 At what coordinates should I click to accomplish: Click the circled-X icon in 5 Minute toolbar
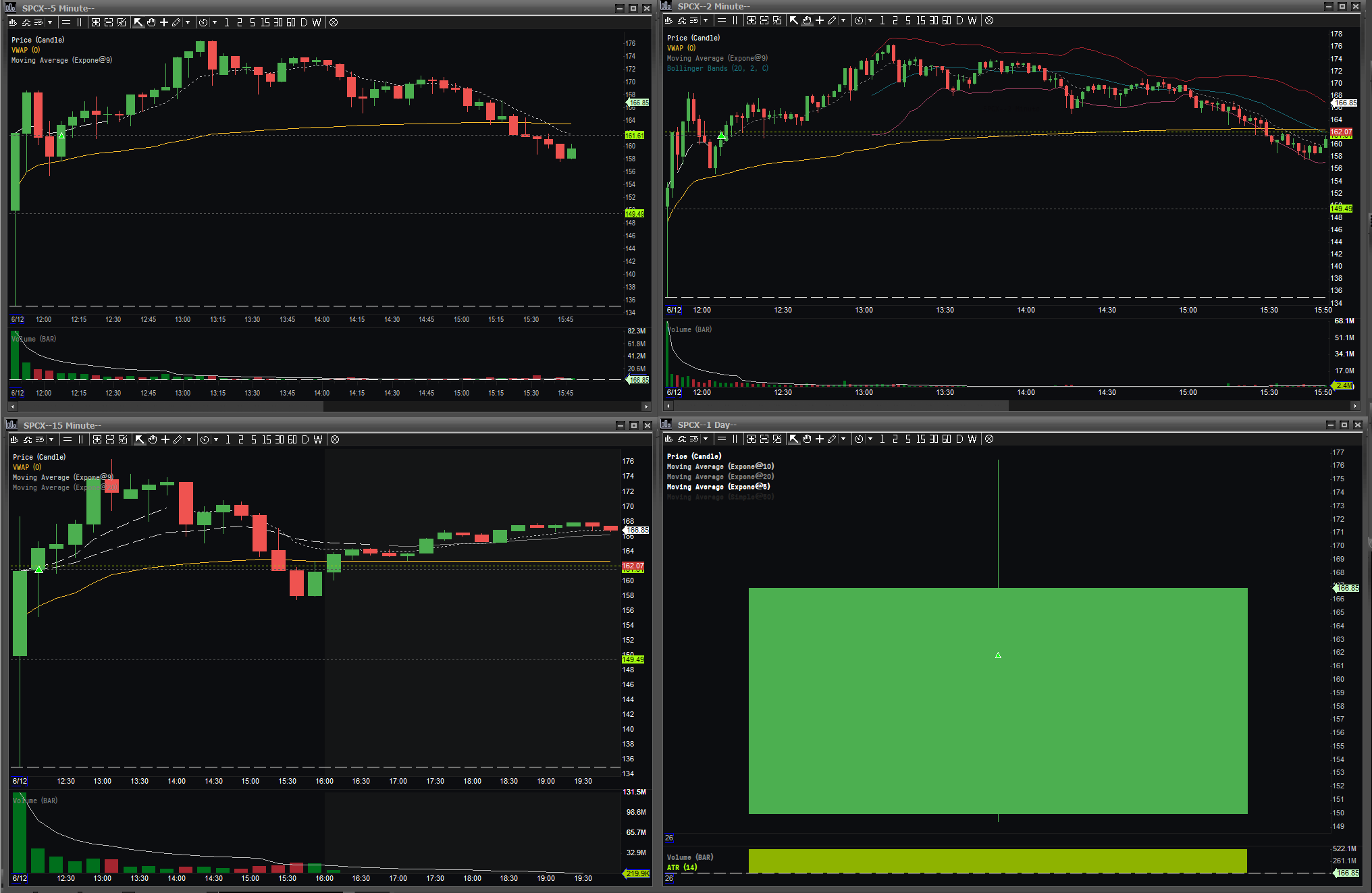[334, 22]
